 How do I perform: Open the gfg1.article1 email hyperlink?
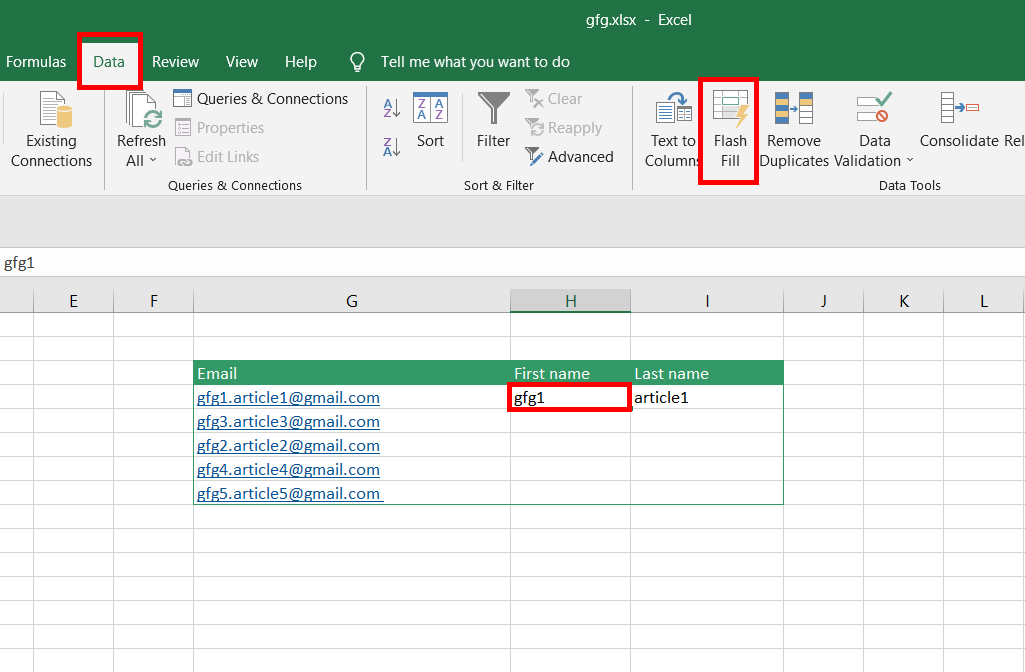coord(288,397)
